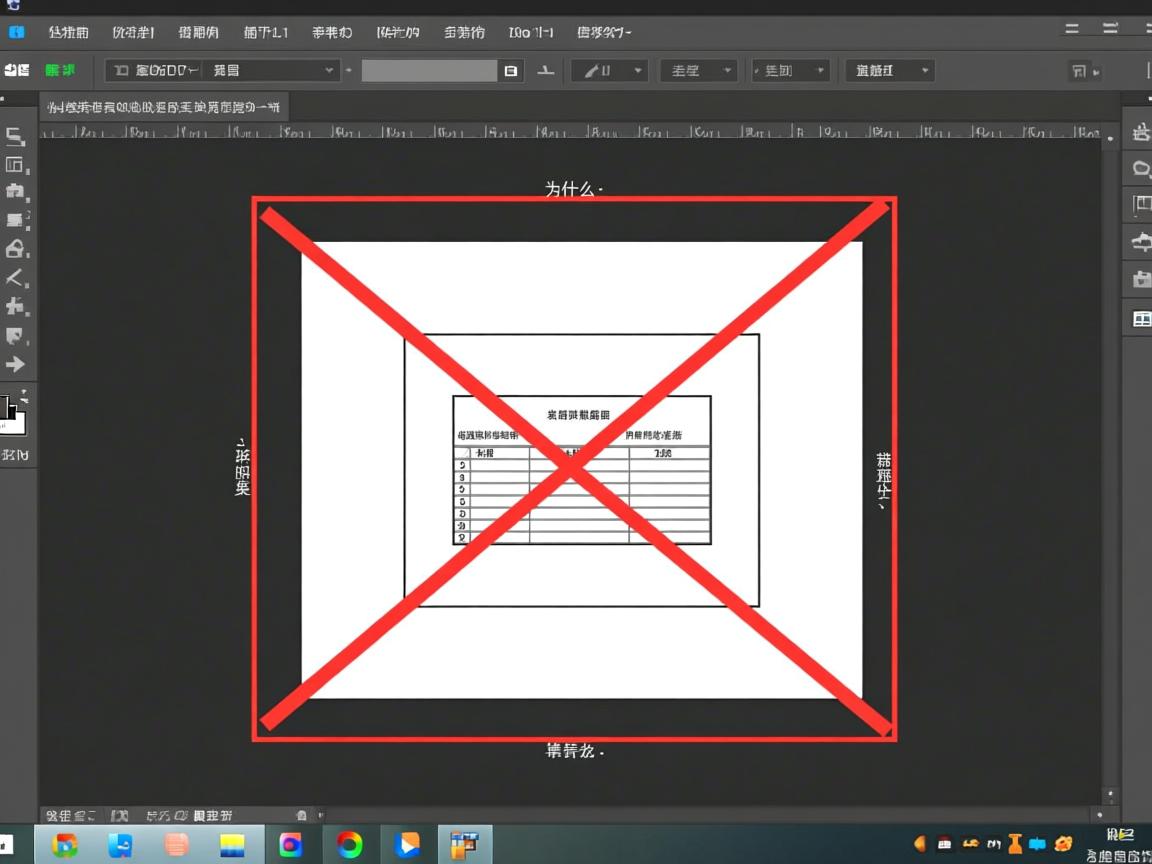
Task: Click the topmost icon in right panel strip
Action: 1141,132
